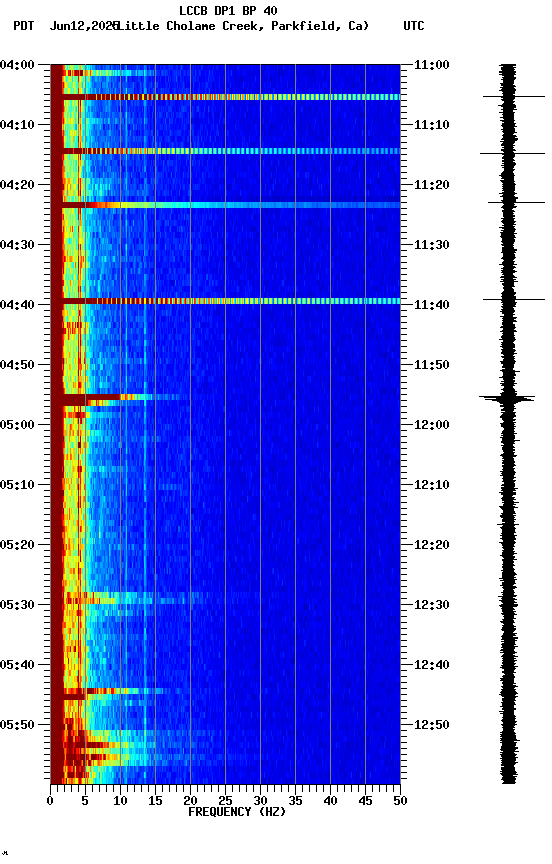Select the '12:10' UTC time label
Viewport: 552px width, 864px height.
pyautogui.click(x=432, y=485)
